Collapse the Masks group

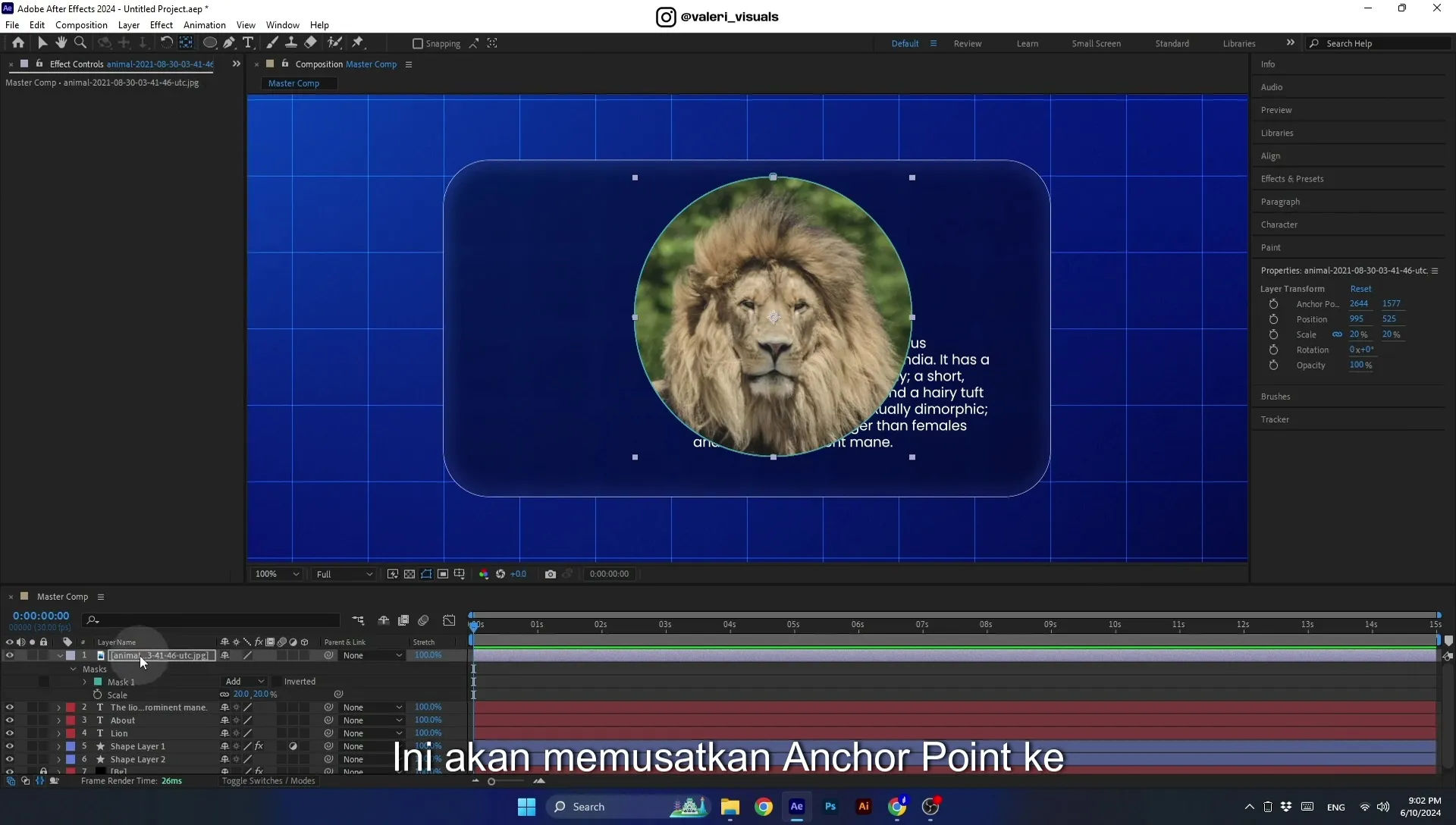(x=73, y=669)
